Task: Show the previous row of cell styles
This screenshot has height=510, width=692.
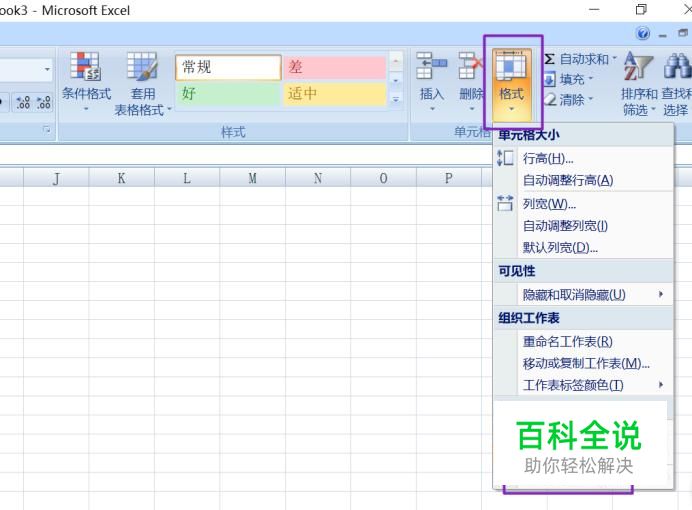Action: [396, 61]
